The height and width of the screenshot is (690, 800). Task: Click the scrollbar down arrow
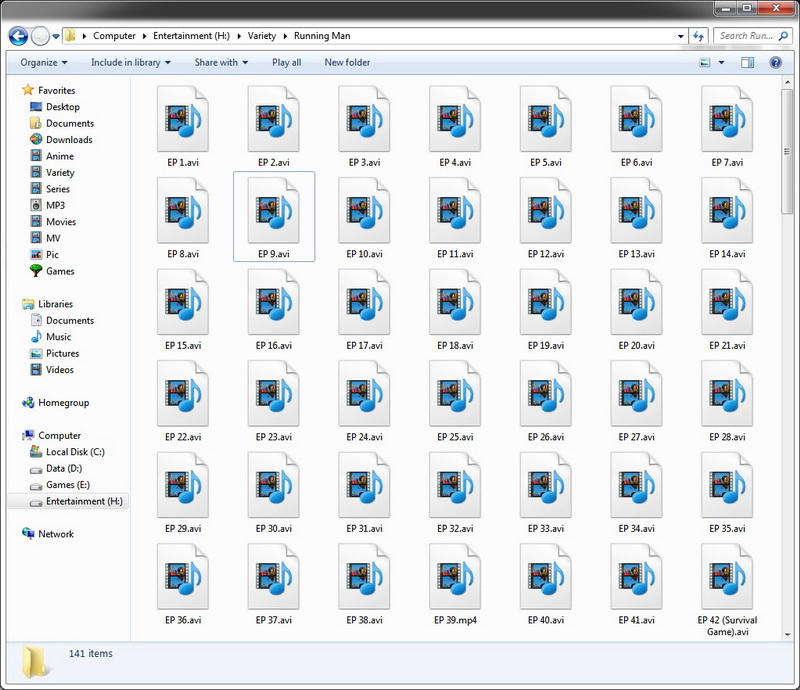coord(787,634)
